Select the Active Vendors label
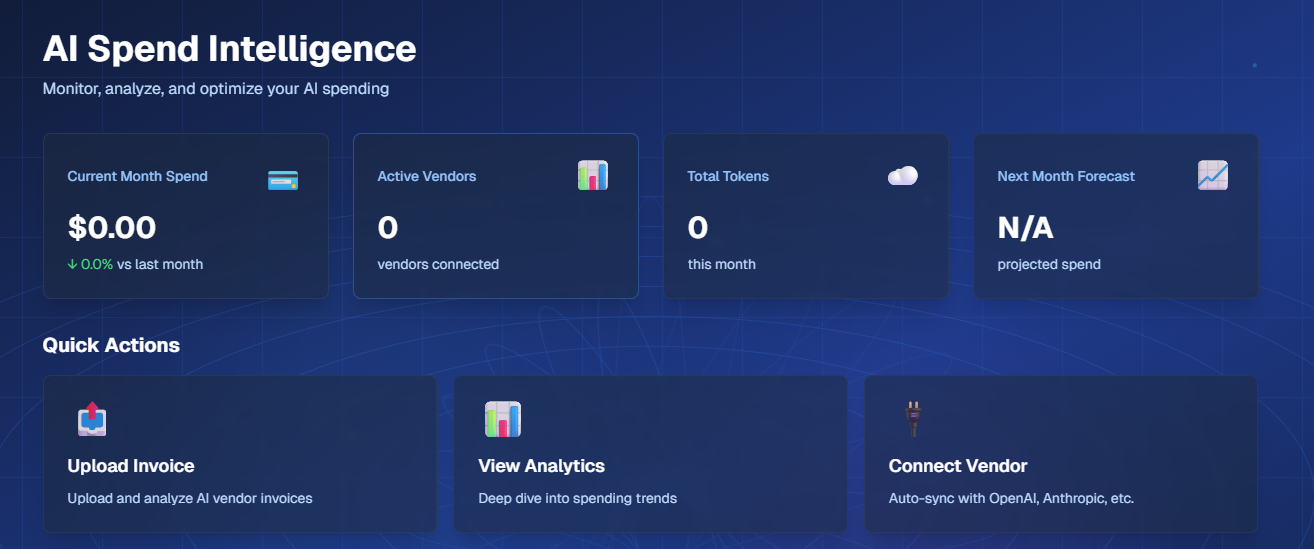The height and width of the screenshot is (549, 1314). click(x=427, y=176)
